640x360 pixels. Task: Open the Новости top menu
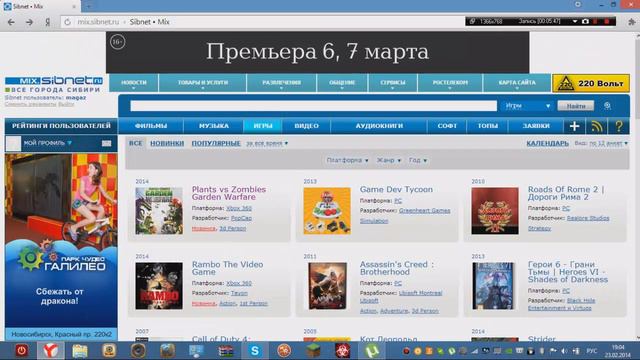point(133,83)
